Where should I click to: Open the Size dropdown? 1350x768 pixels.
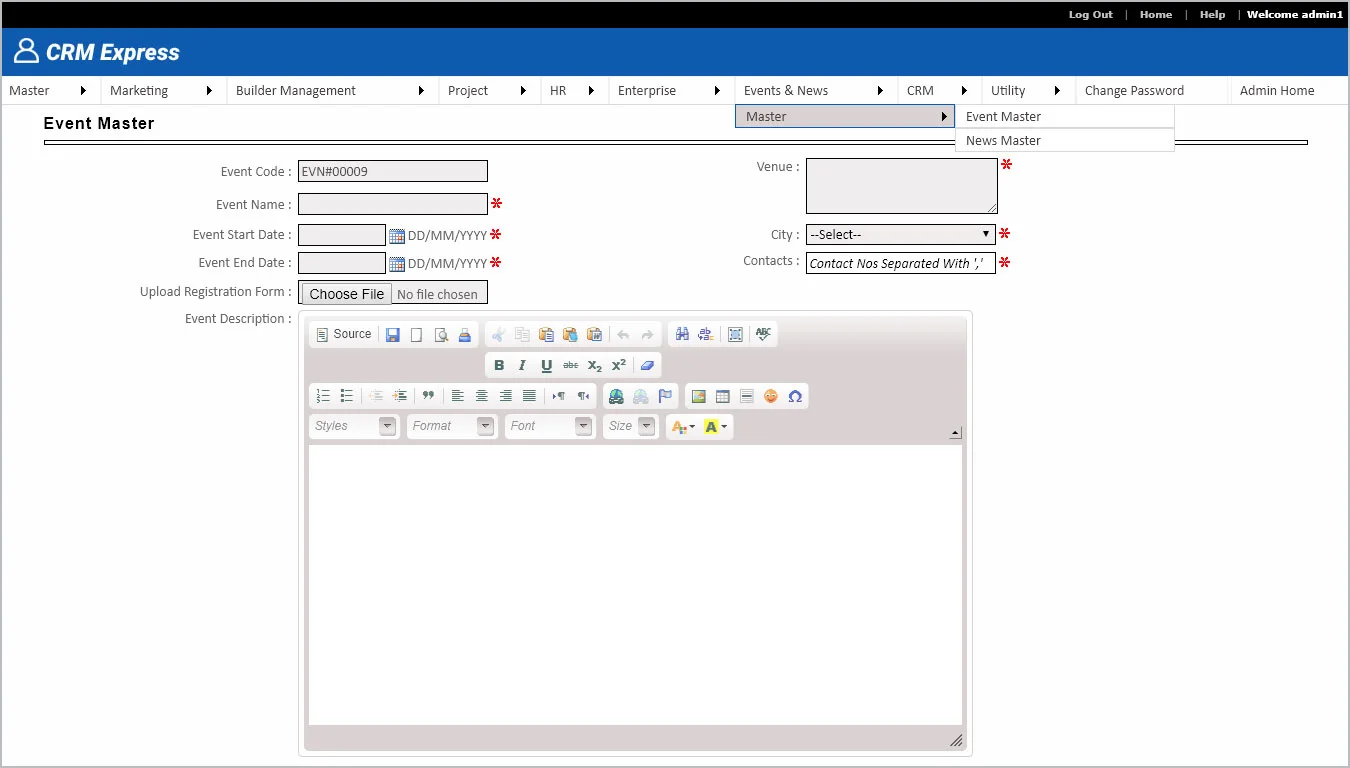pyautogui.click(x=631, y=426)
